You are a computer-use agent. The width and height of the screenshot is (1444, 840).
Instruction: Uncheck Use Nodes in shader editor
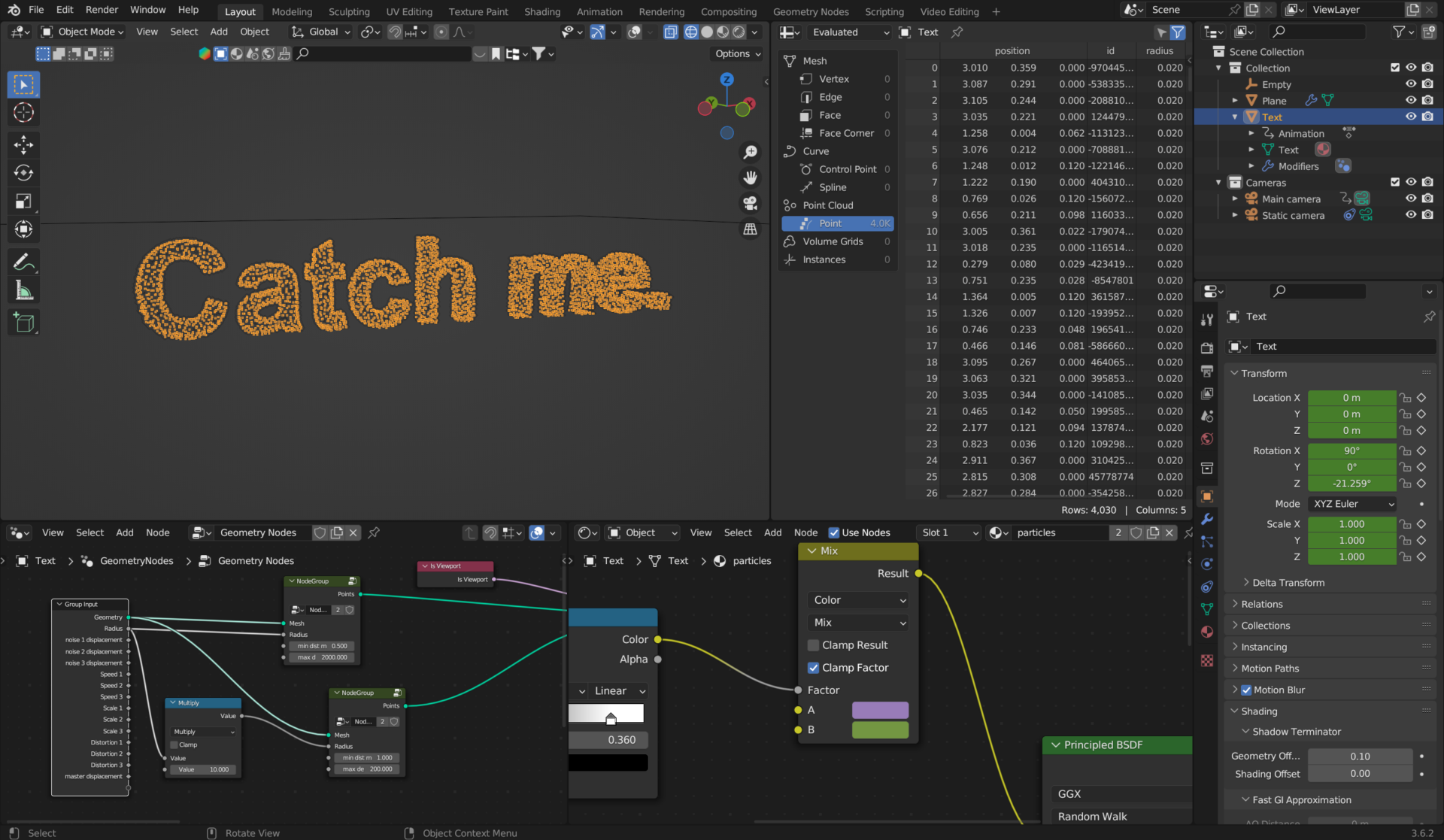[833, 532]
